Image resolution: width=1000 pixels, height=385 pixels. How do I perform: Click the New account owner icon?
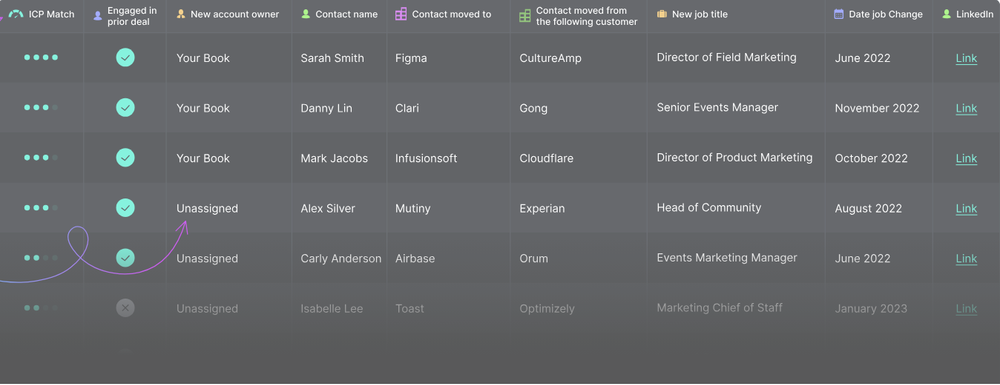point(181,14)
